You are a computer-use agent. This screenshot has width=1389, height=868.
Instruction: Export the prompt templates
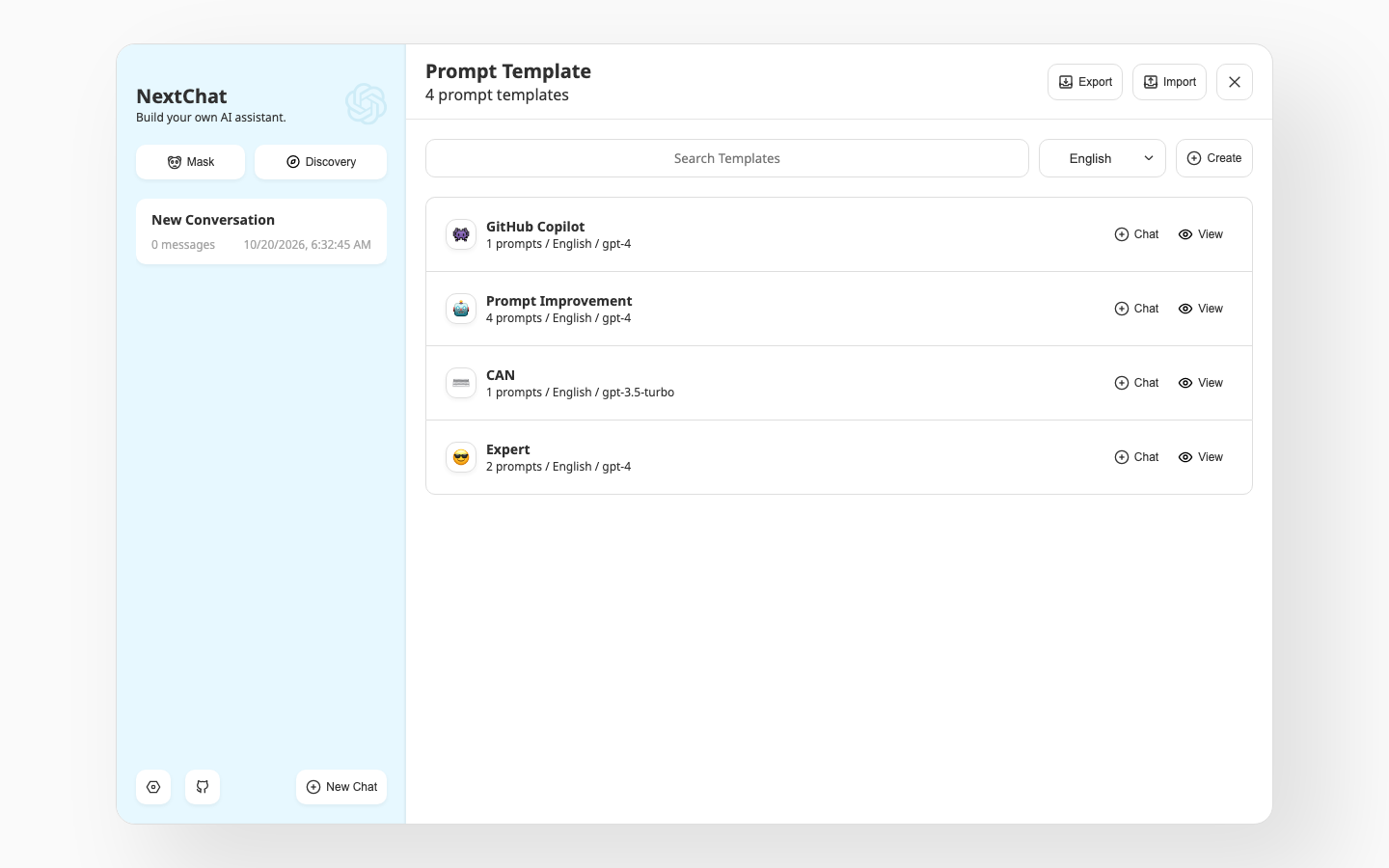[x=1085, y=82]
